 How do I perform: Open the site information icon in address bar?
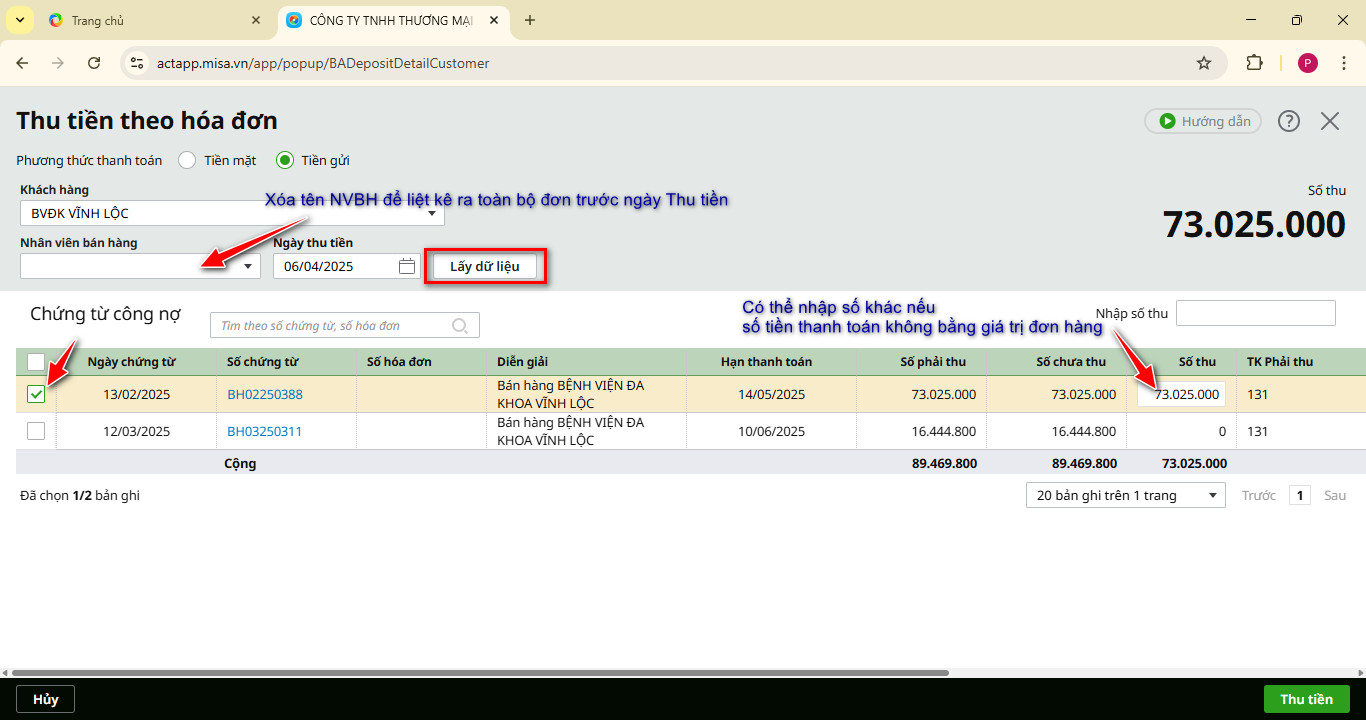(x=138, y=63)
